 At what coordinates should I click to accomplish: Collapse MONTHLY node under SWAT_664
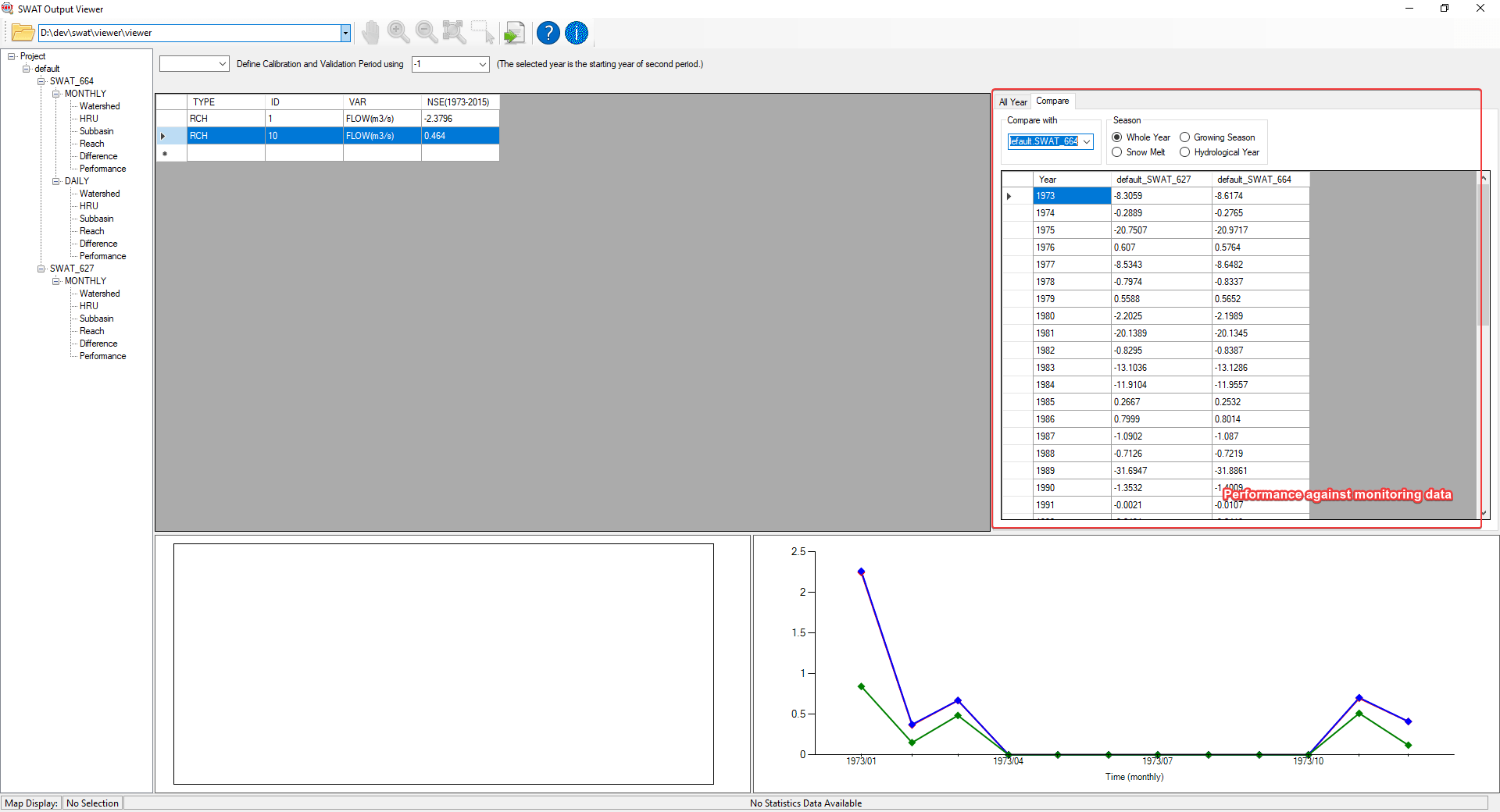pyautogui.click(x=56, y=94)
